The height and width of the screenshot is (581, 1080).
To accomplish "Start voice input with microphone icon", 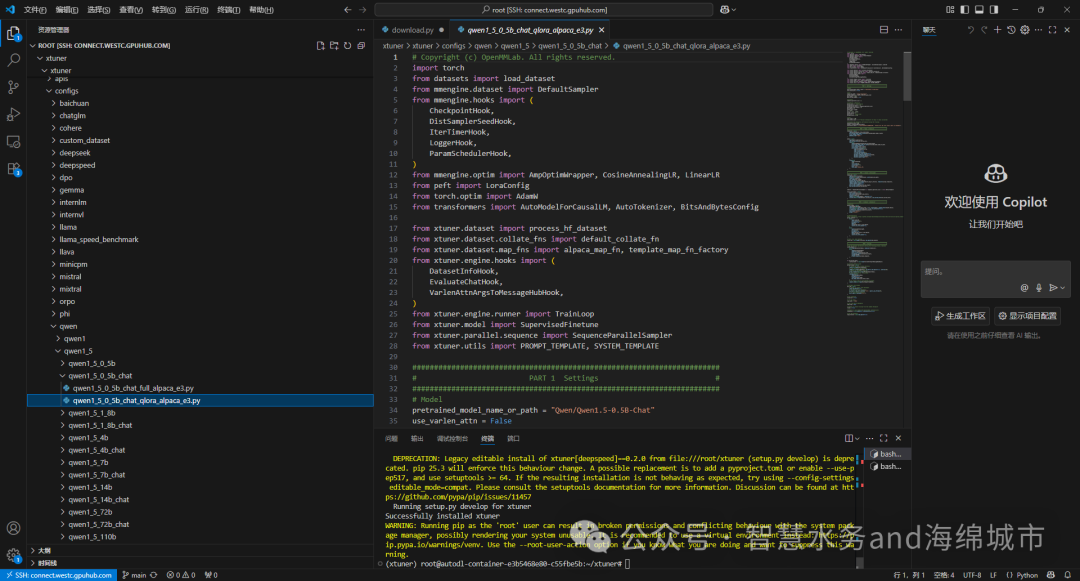I will click(1039, 288).
